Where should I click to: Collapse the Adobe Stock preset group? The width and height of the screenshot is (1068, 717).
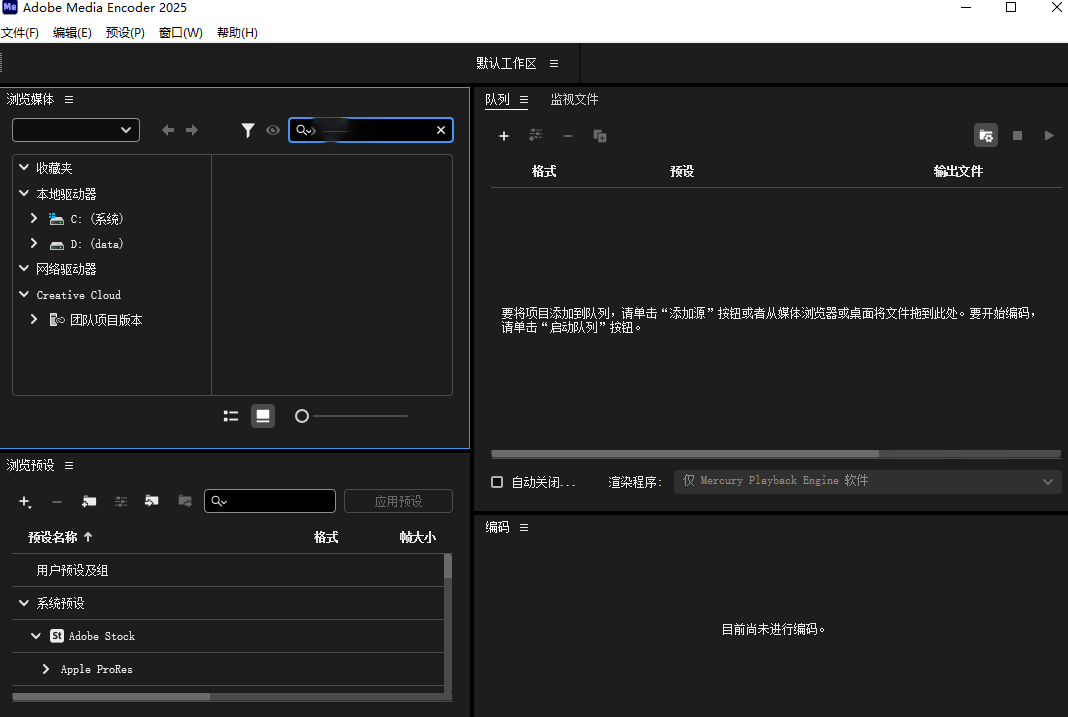coord(36,636)
